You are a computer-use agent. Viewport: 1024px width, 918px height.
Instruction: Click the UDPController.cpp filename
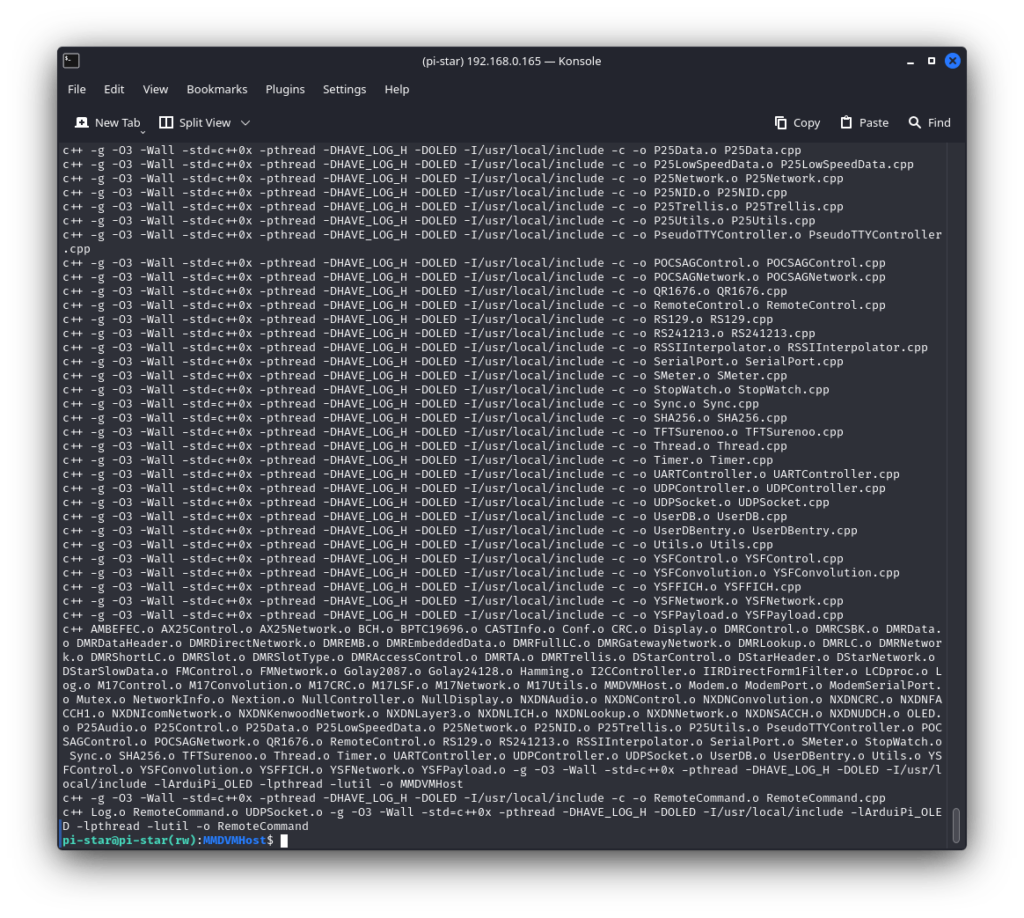pos(826,488)
